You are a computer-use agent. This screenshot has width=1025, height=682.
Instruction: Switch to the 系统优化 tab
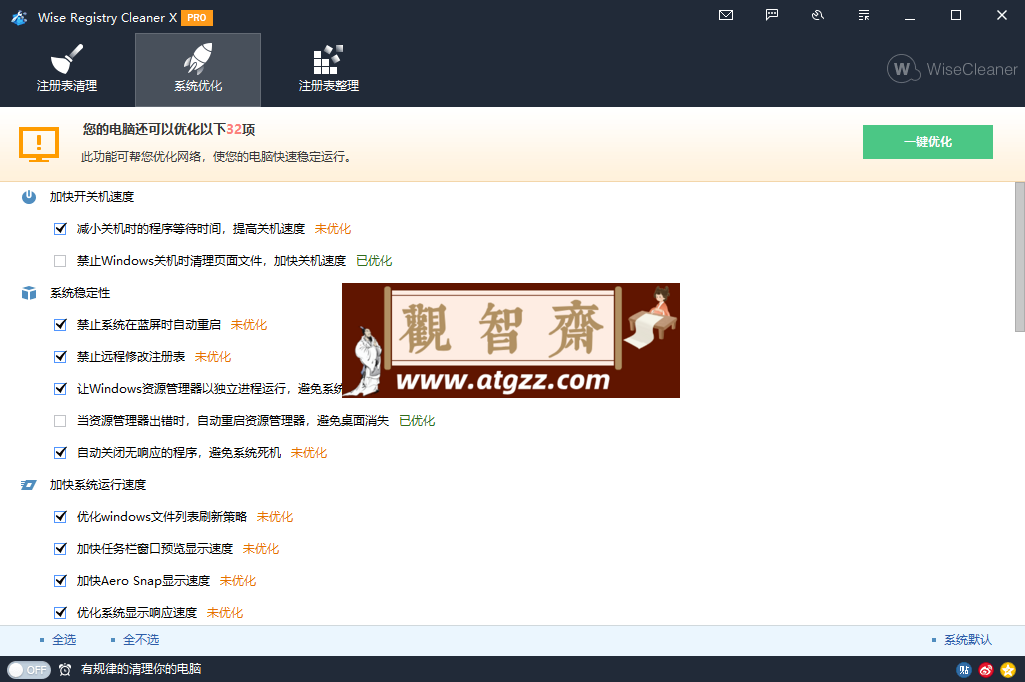pyautogui.click(x=197, y=69)
